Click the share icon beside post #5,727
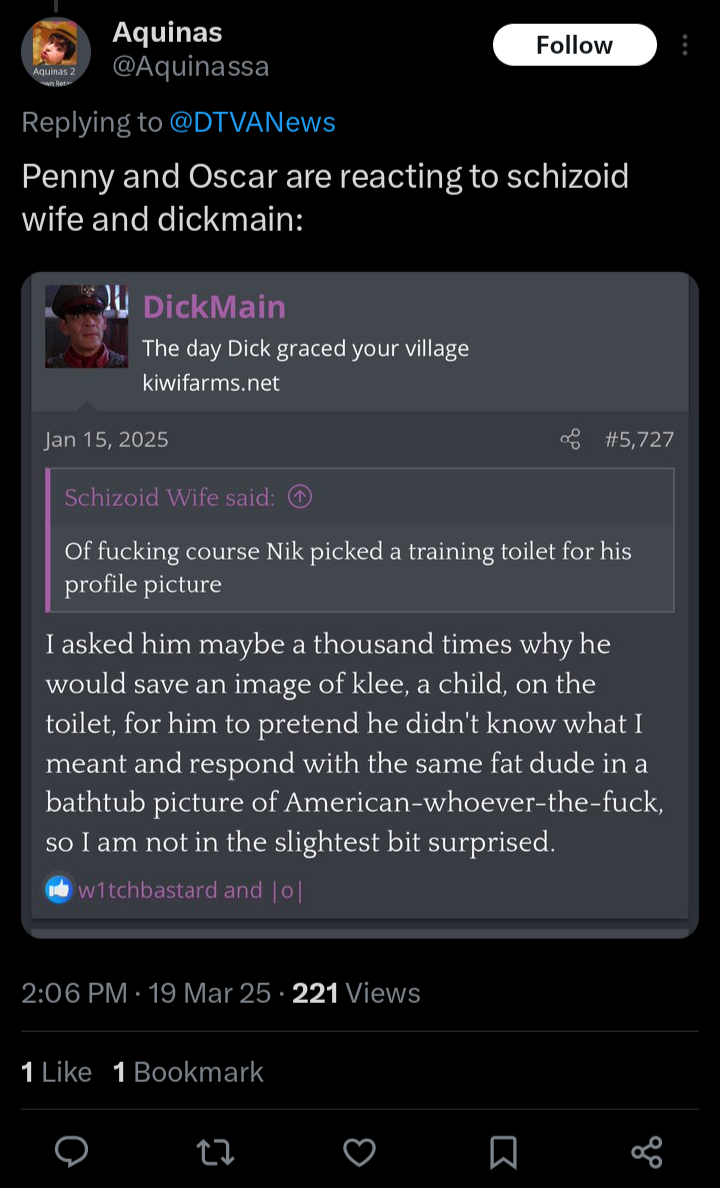The width and height of the screenshot is (720, 1188). coord(570,439)
